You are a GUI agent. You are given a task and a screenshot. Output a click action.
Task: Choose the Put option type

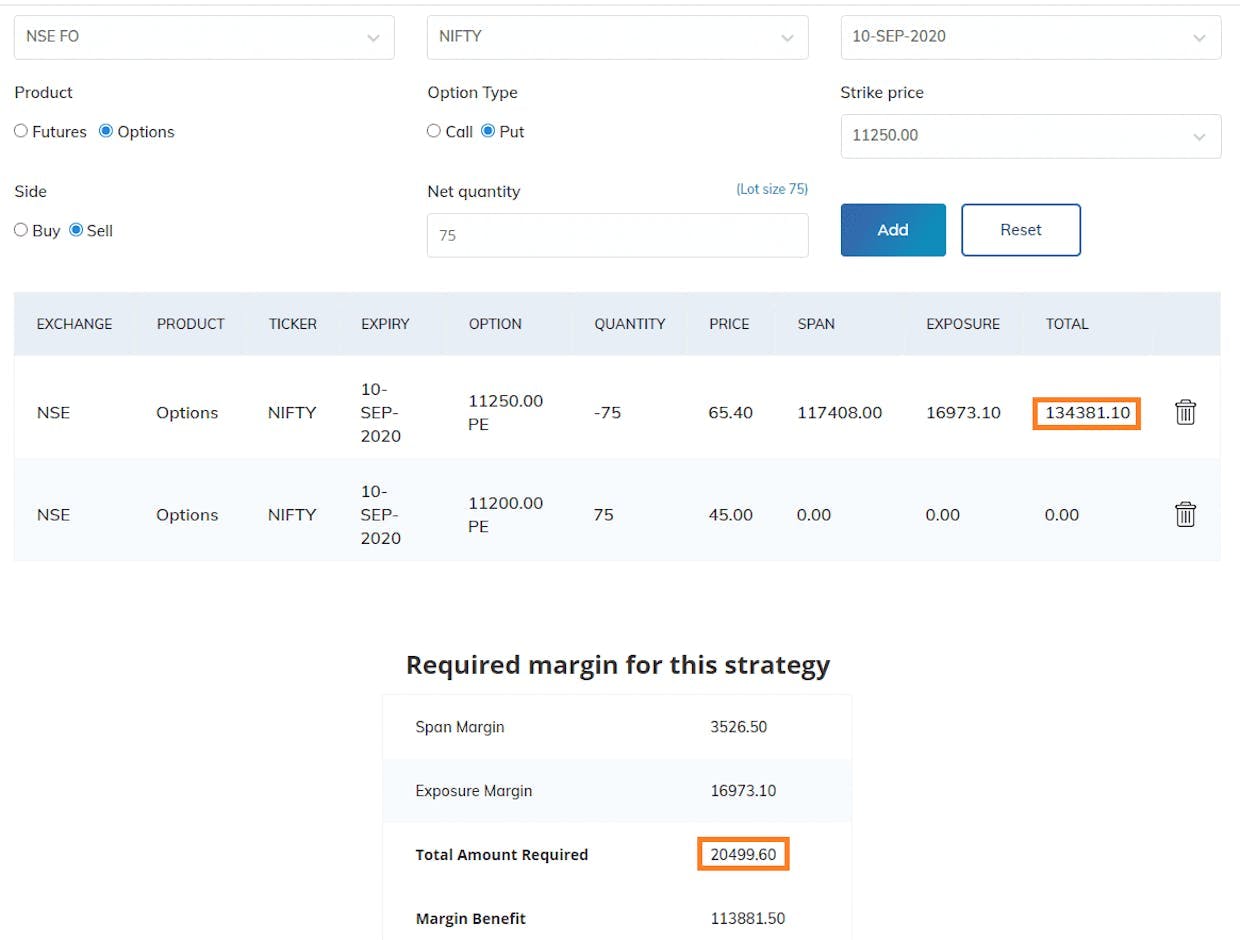[488, 131]
